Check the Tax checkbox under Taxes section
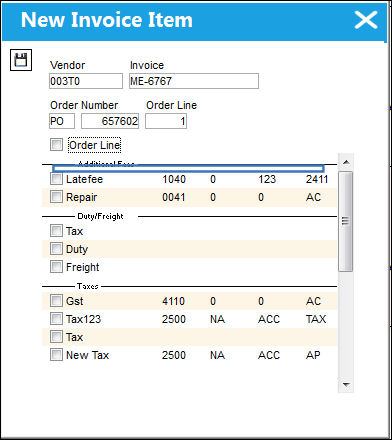The width and height of the screenshot is (392, 440). point(56,337)
